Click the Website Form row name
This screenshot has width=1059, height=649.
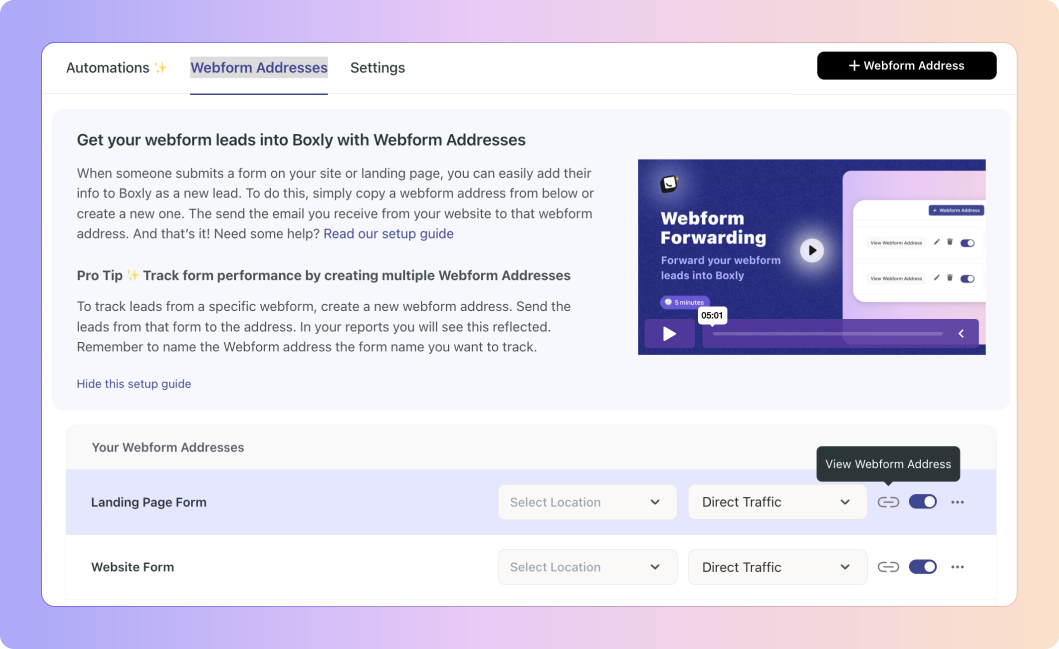point(132,567)
